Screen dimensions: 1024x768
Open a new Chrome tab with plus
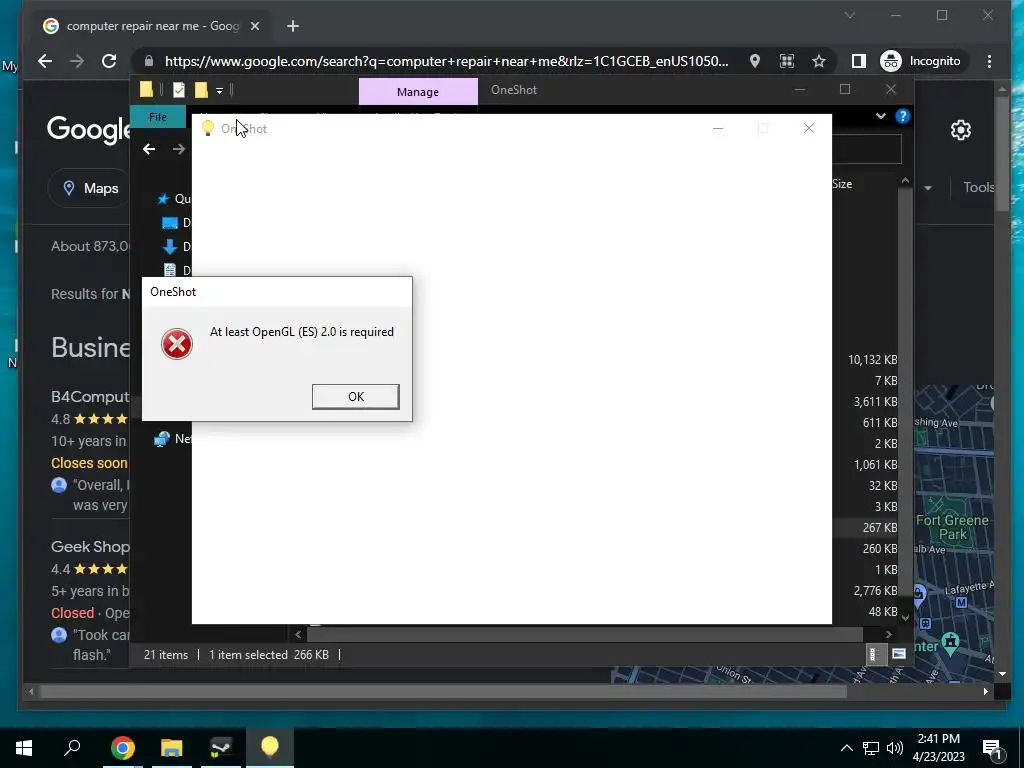pyautogui.click(x=293, y=26)
